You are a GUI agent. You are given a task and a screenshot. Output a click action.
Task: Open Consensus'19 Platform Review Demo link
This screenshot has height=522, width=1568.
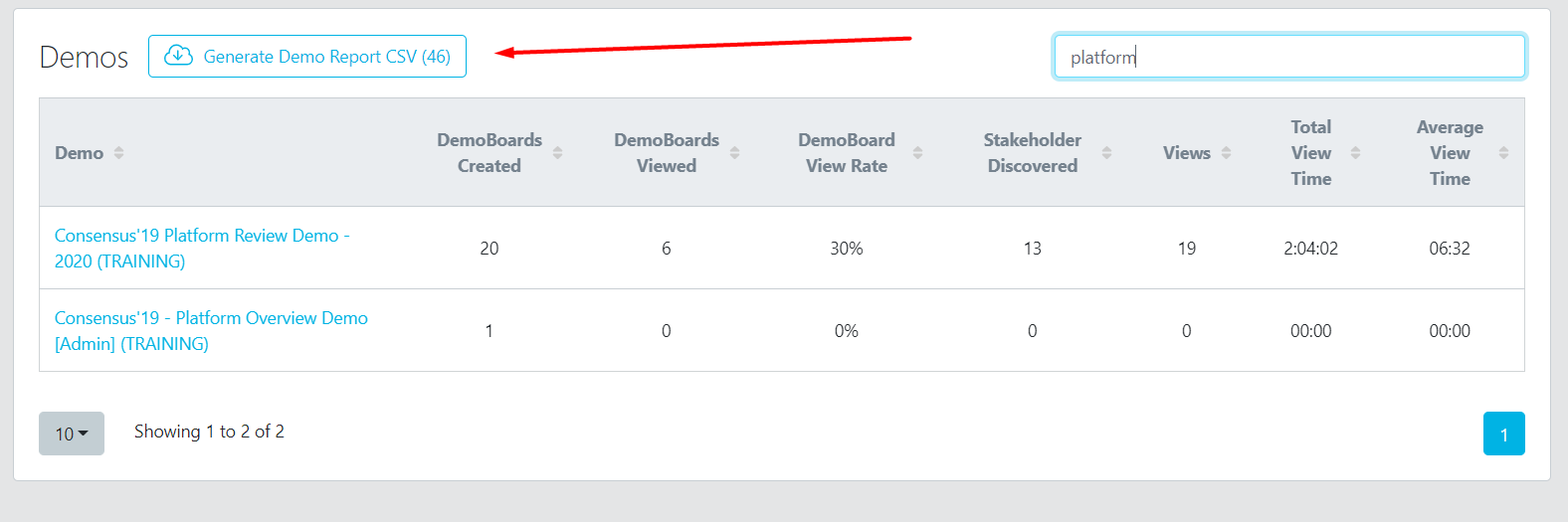pos(202,248)
